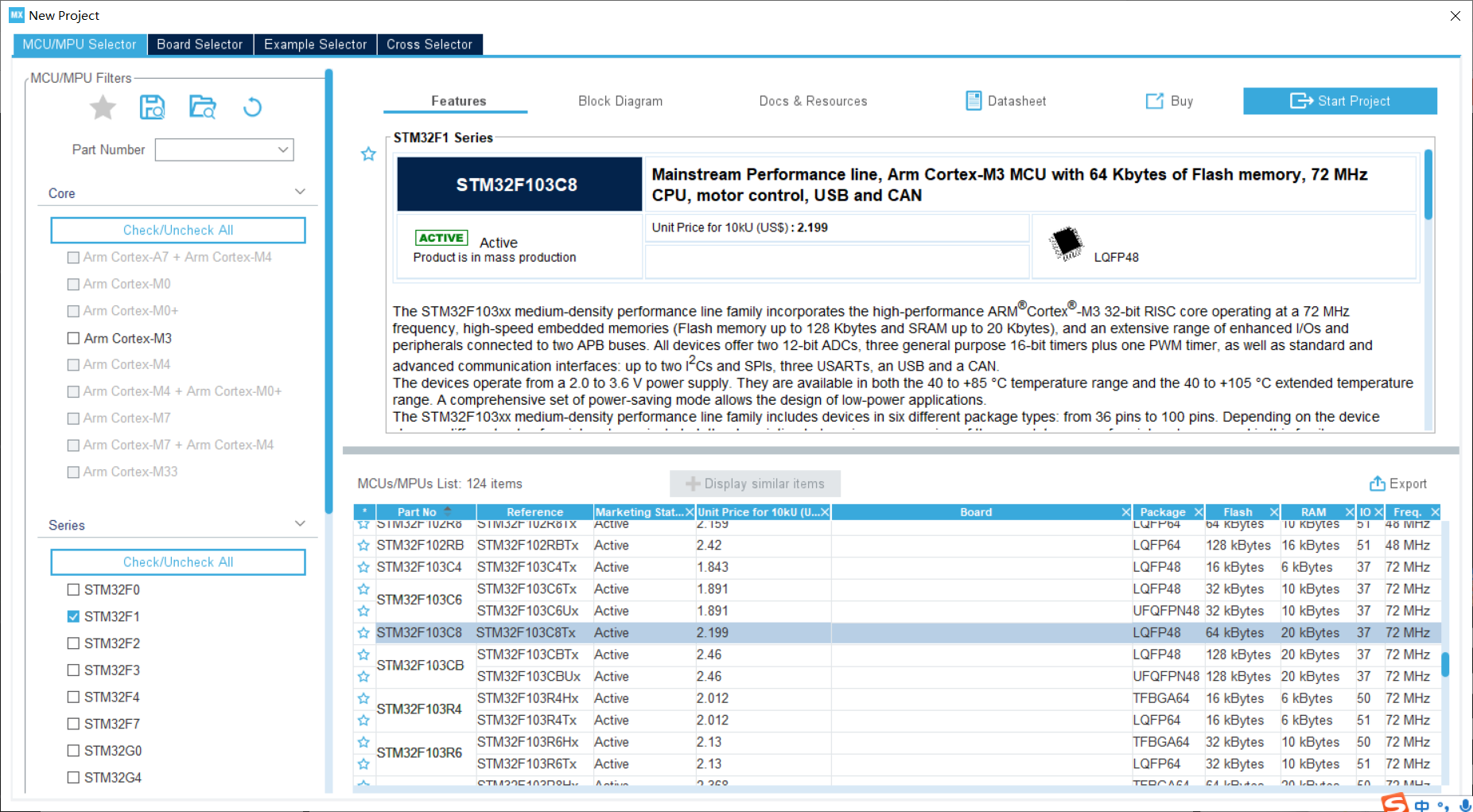
Task: Select the STM32F102RBTx reference cell
Action: [534, 546]
